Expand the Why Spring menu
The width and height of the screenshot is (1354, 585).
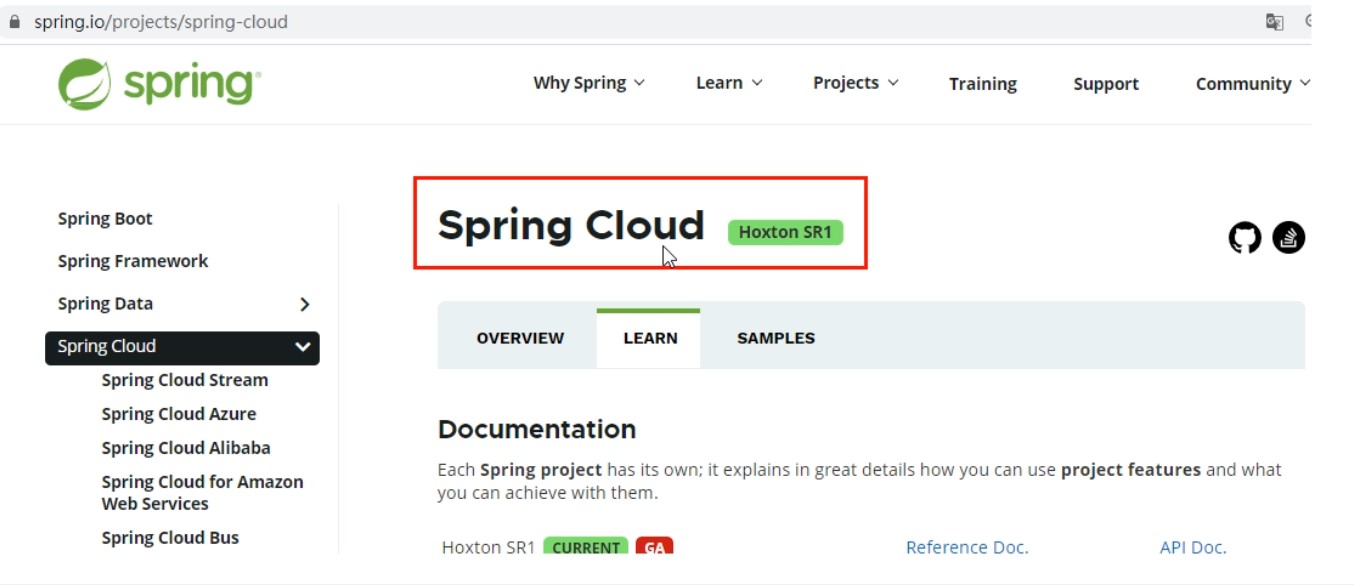coord(589,83)
